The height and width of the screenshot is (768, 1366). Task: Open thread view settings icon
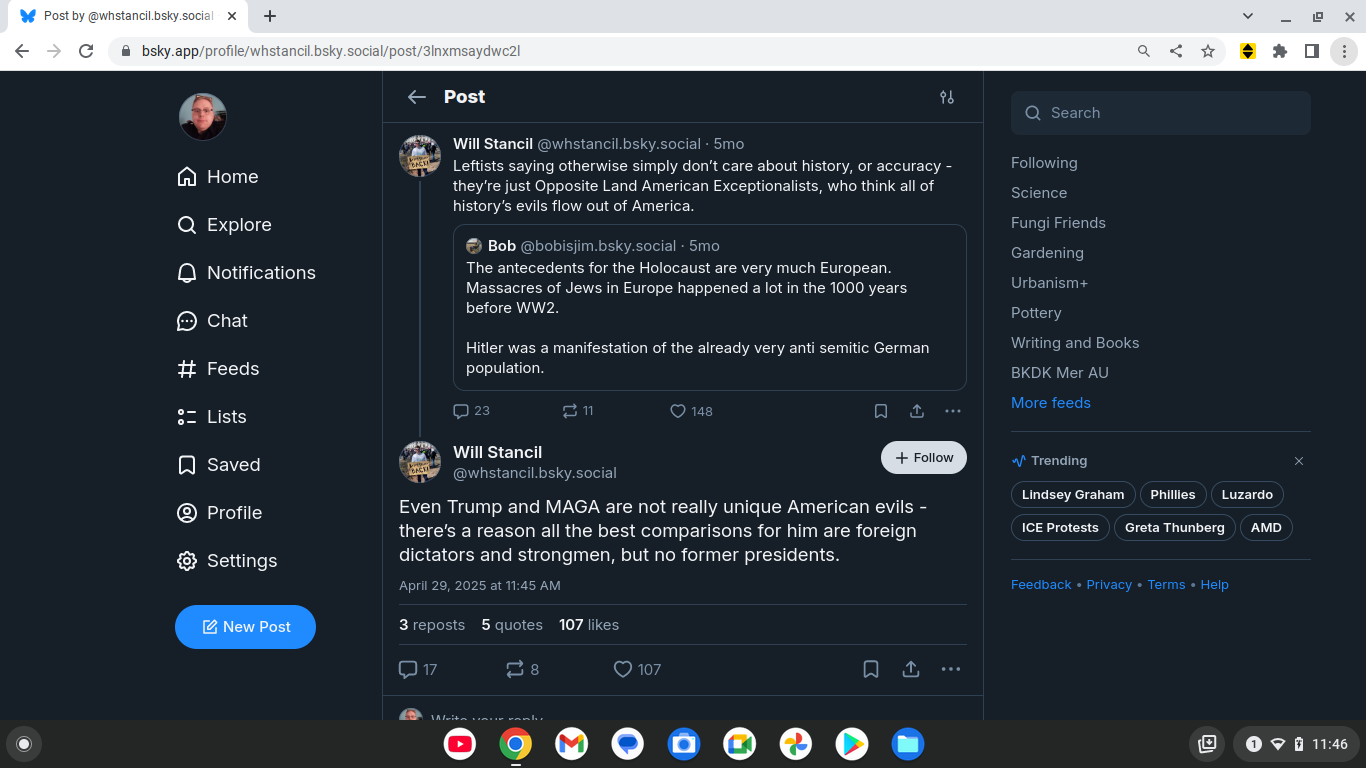[x=946, y=97]
